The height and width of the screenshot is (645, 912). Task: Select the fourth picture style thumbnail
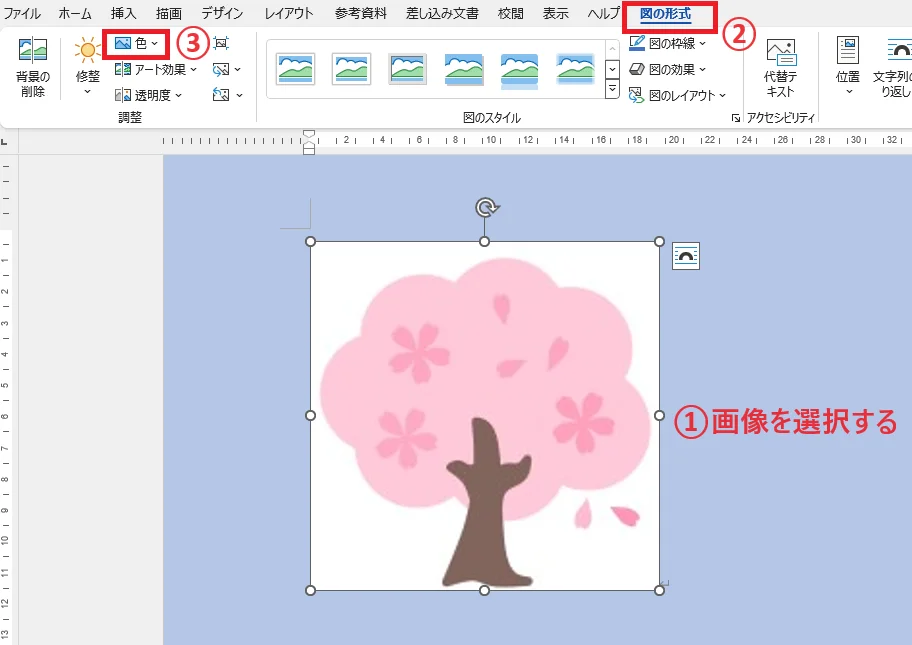[x=464, y=69]
